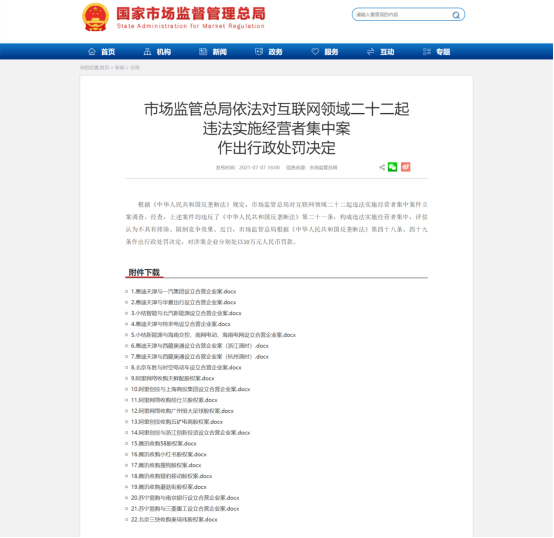Download attachment 15 腾讯收购58 docx

(x=164, y=444)
